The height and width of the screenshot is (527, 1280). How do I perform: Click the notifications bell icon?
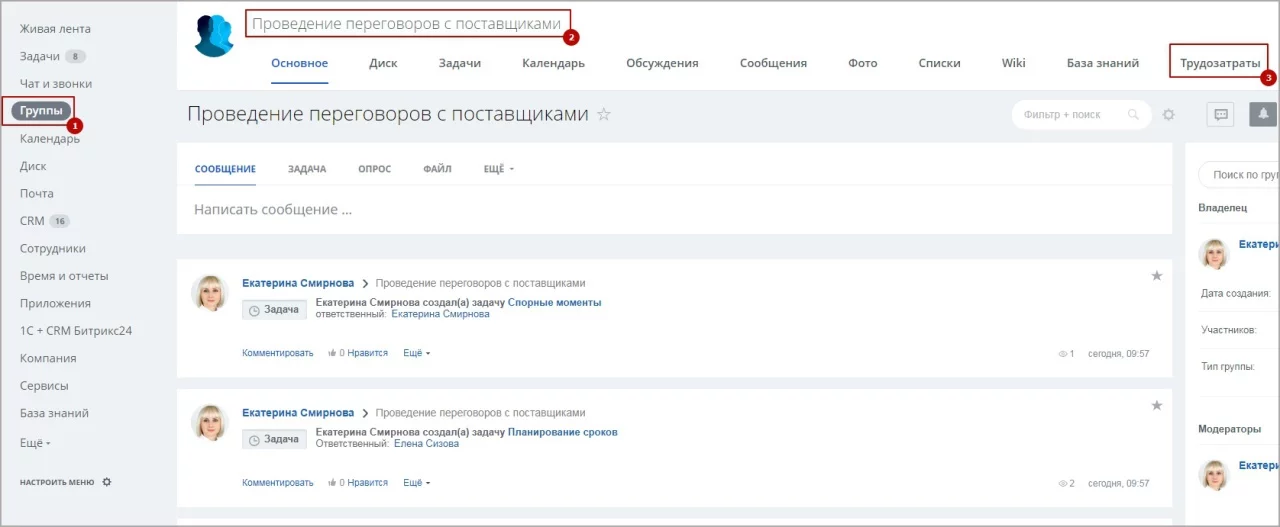coord(1264,115)
